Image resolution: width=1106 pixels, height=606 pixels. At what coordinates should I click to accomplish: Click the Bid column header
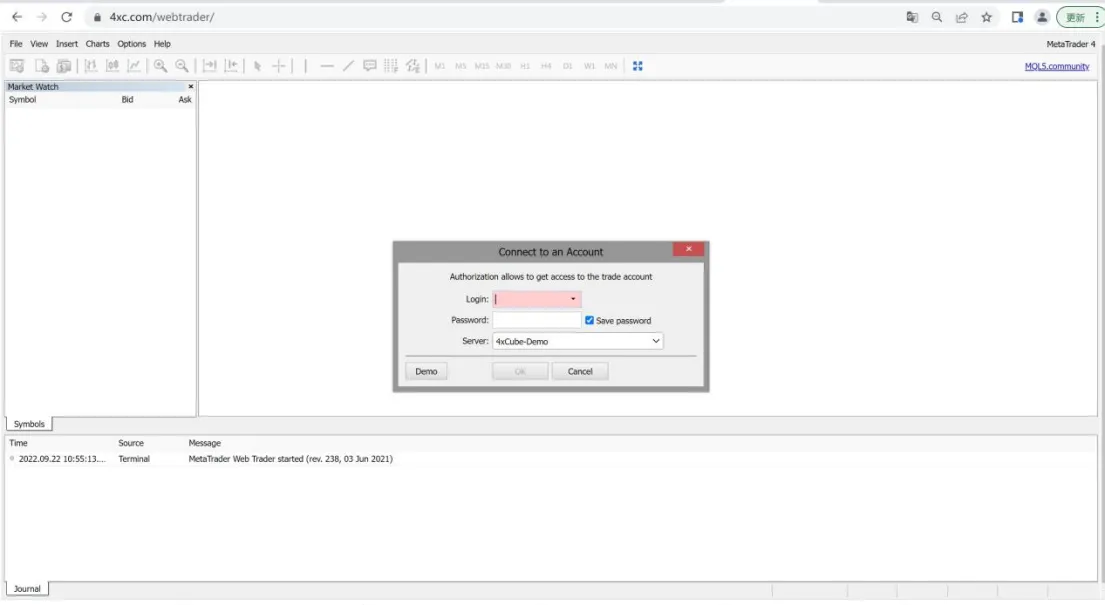[127, 99]
